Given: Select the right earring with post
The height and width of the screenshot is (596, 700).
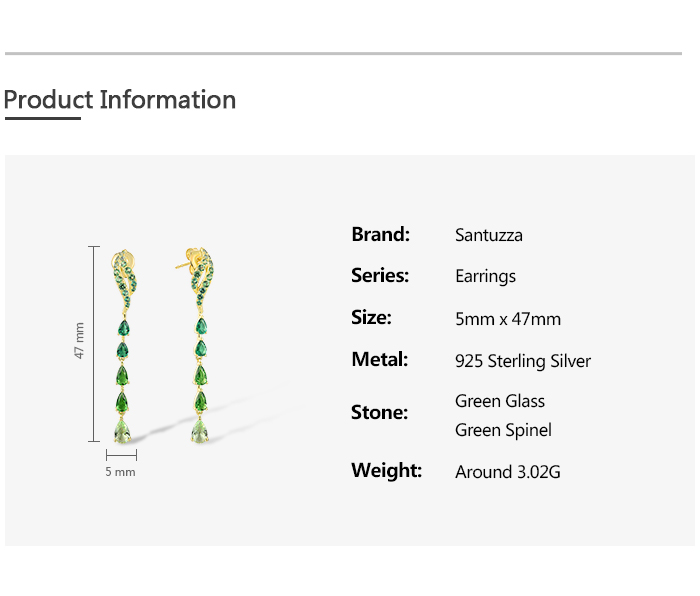Looking at the screenshot, I should point(197,346).
